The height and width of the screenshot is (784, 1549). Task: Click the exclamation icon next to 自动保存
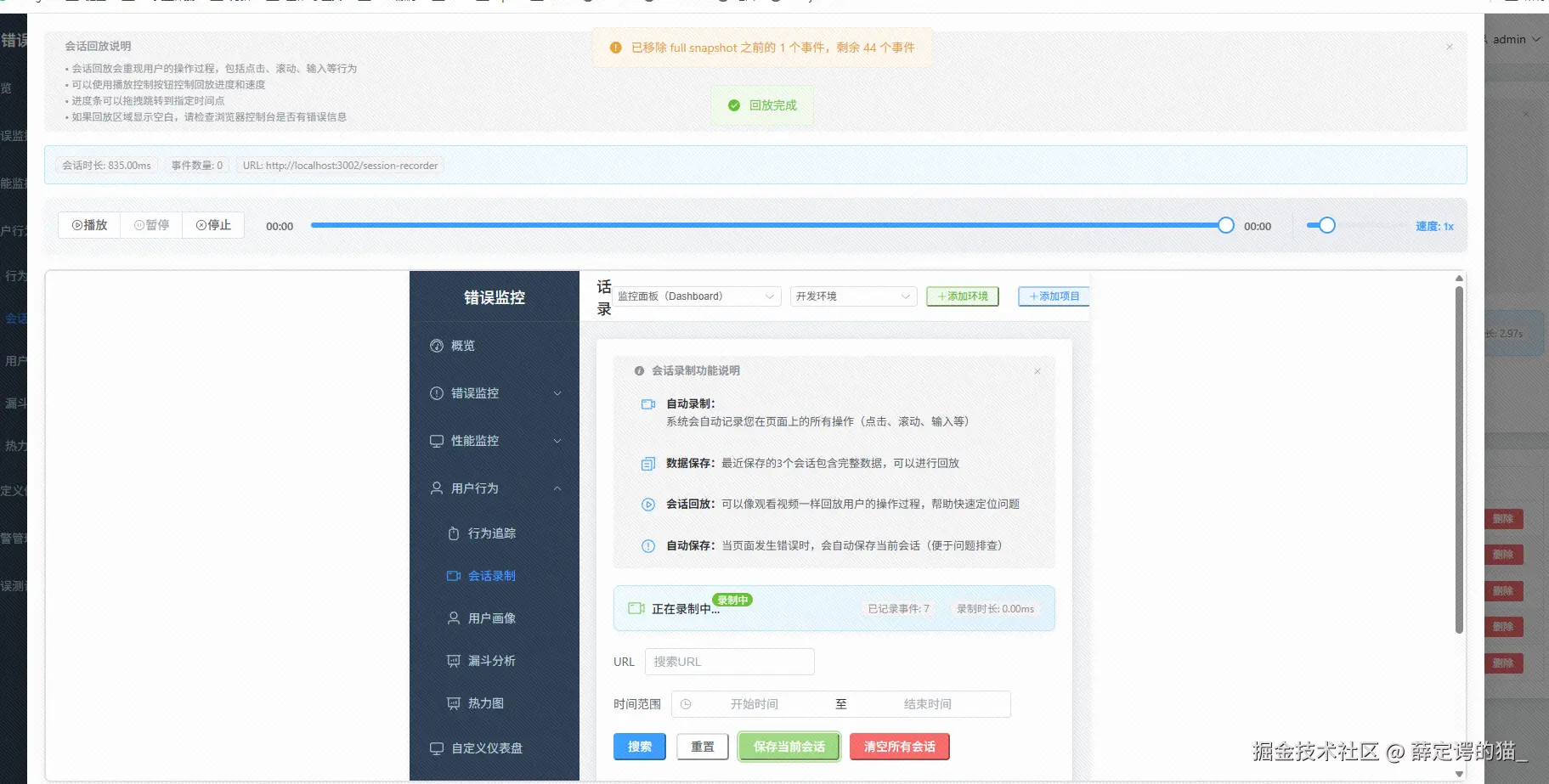click(648, 546)
